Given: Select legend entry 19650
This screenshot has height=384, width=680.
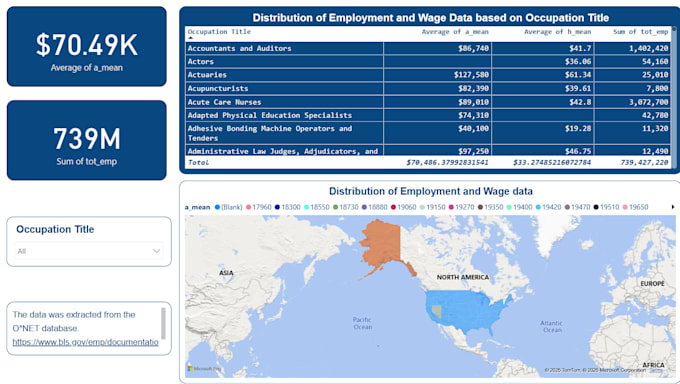Looking at the screenshot, I should click(635, 207).
